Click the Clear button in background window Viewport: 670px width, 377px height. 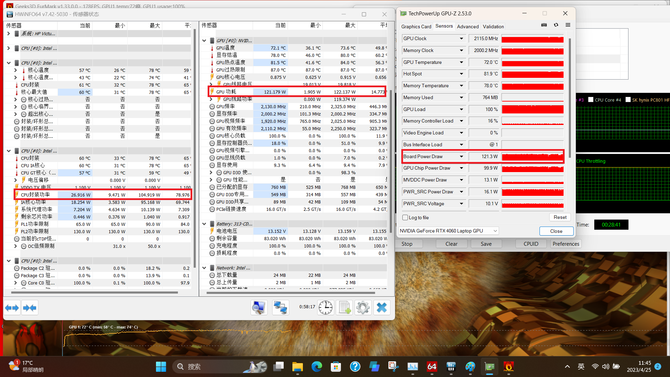pos(451,244)
